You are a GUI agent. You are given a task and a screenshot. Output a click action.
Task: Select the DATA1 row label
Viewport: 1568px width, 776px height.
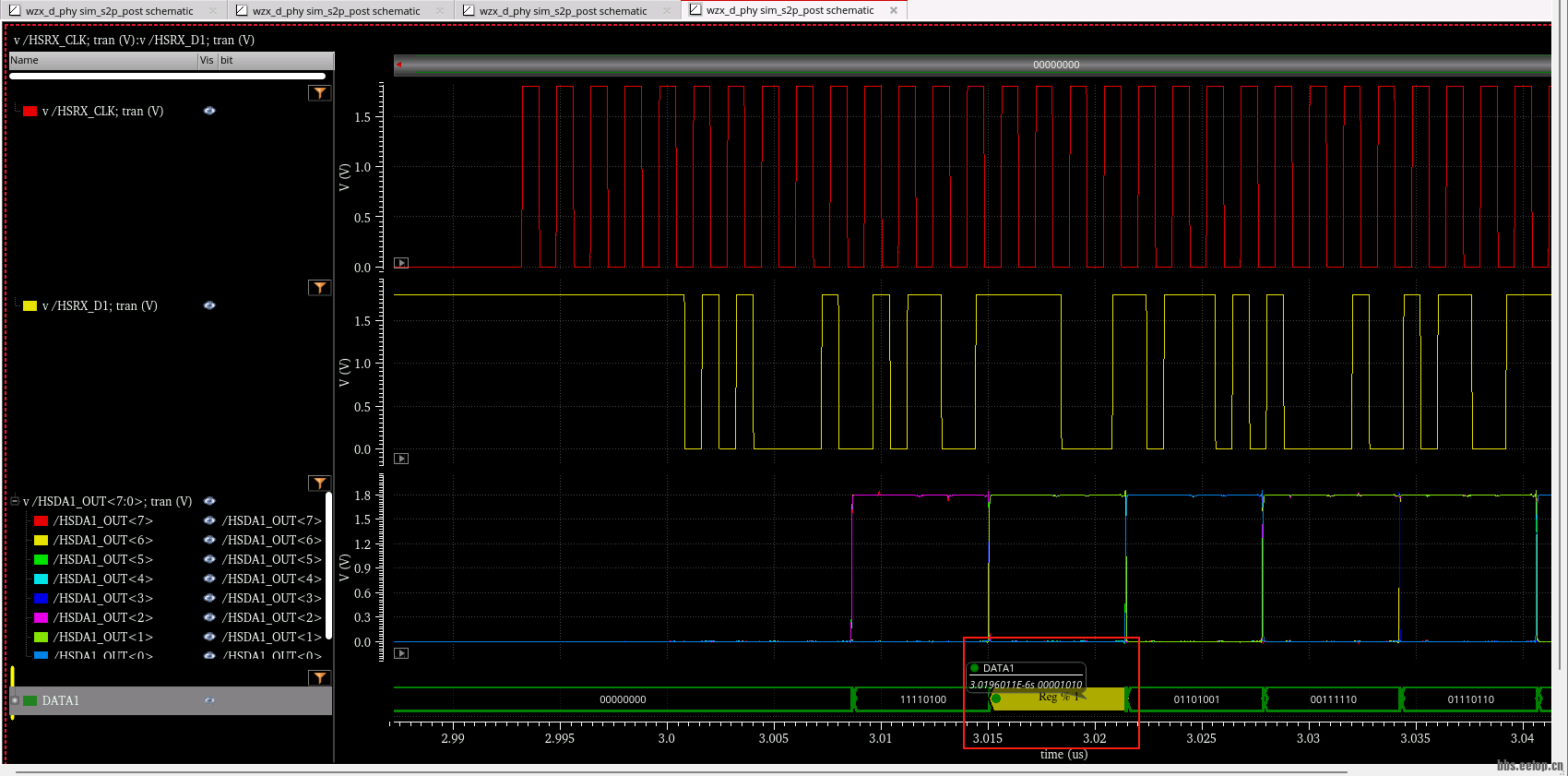[61, 700]
